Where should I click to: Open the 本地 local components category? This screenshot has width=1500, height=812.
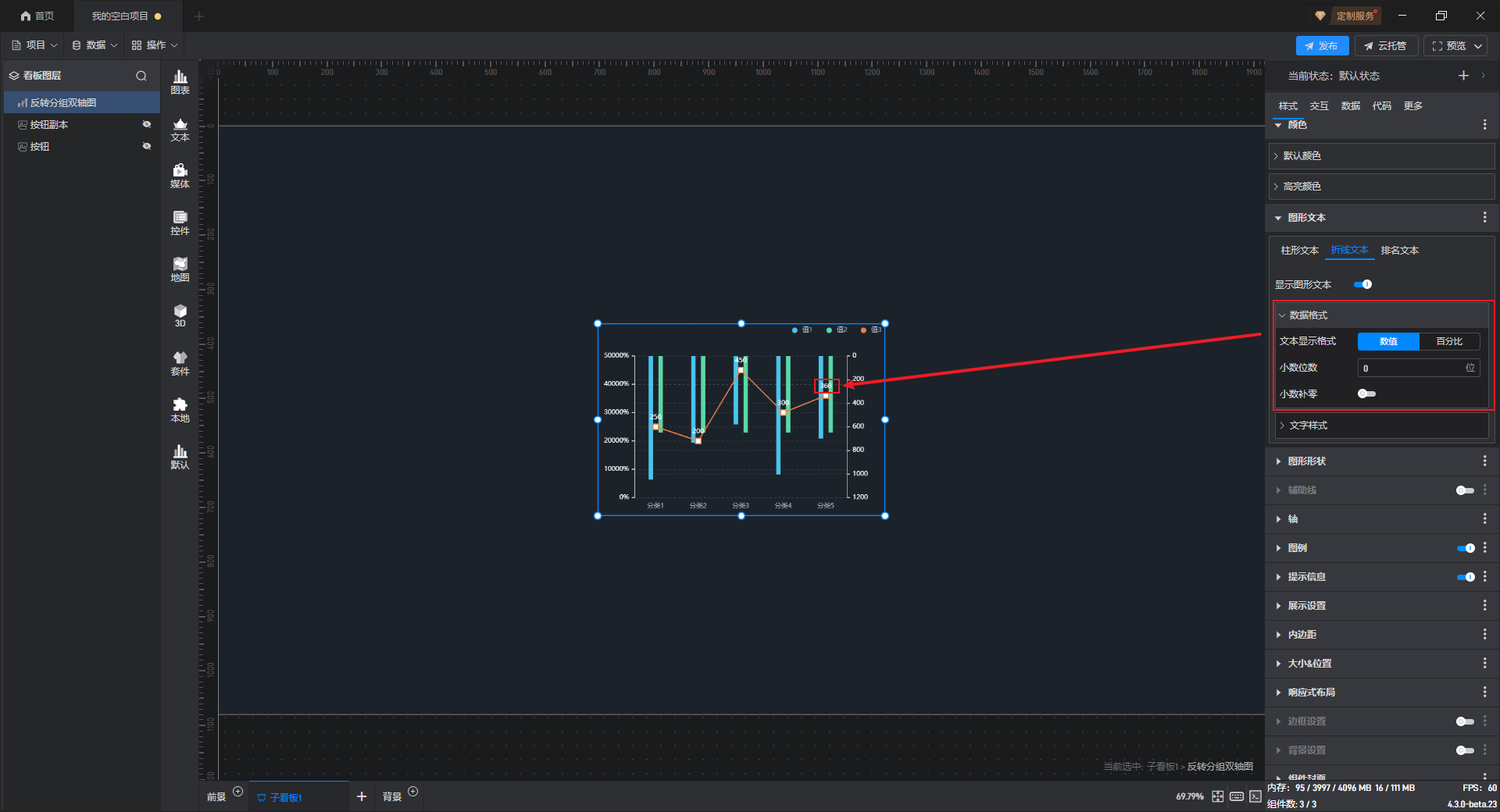click(180, 410)
